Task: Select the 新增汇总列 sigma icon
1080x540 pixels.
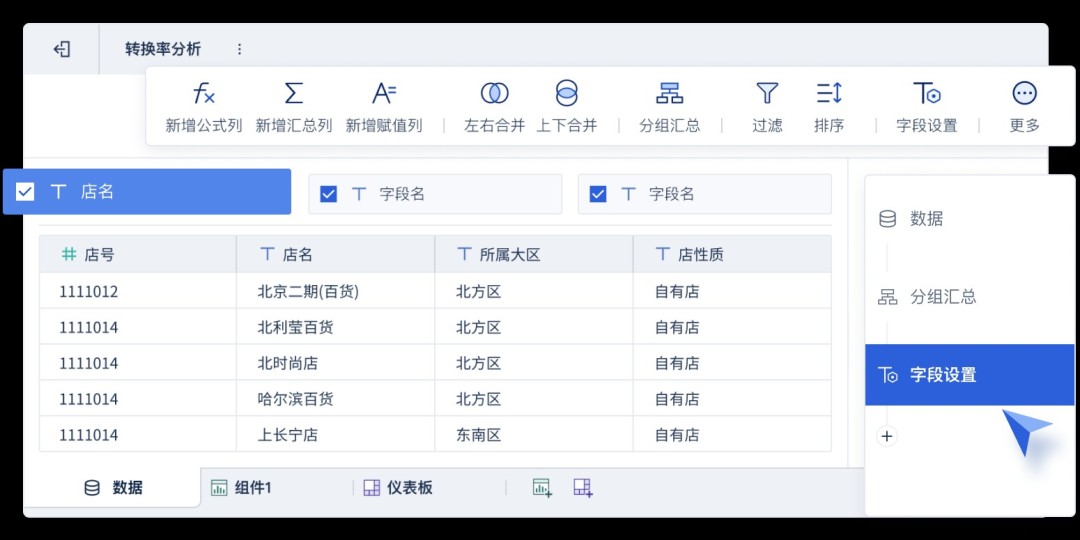Action: 294,94
